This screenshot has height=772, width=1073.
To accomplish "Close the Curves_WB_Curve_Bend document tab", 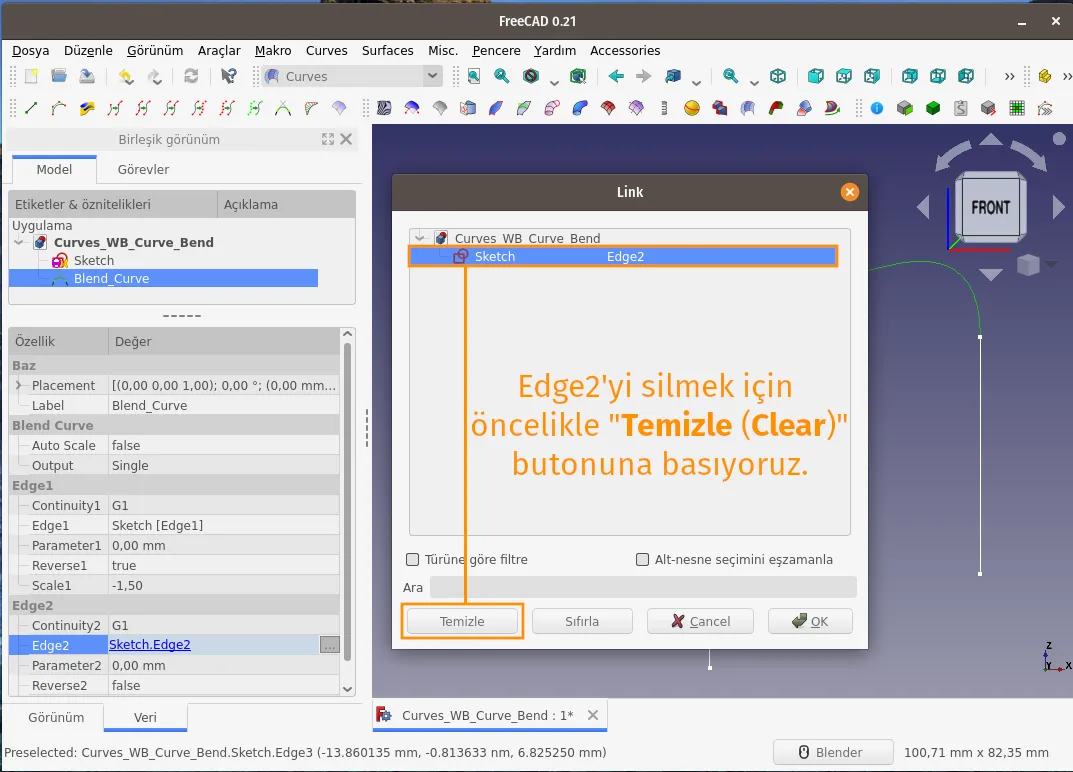I will (x=593, y=715).
